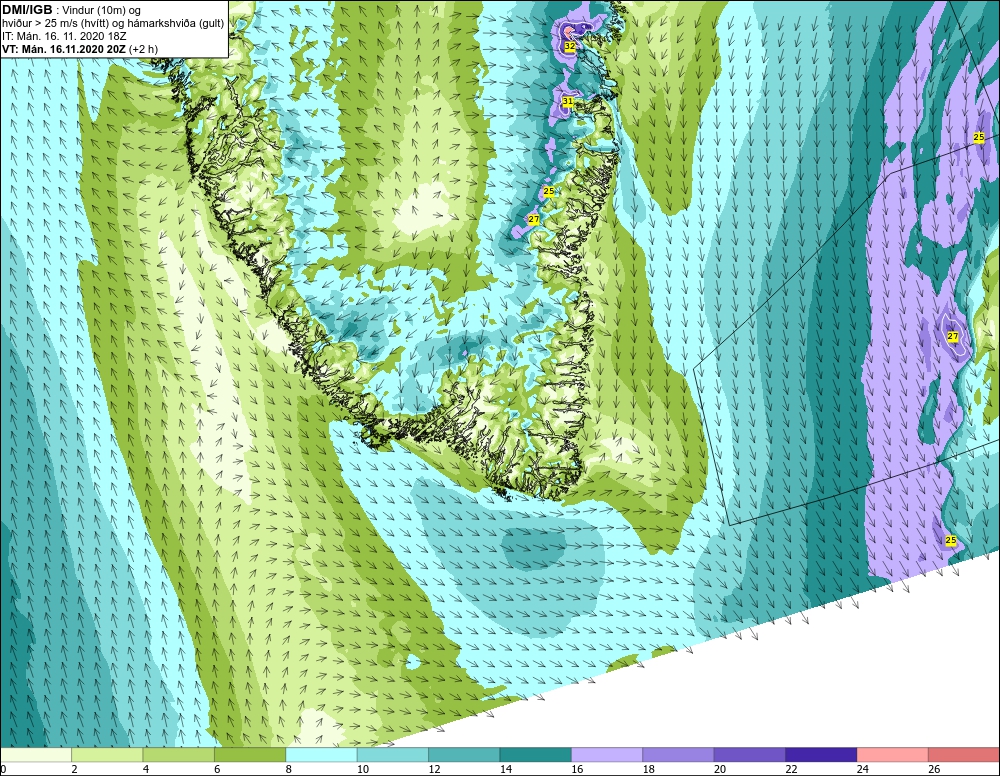Click the valid time 'VT: Mán. 16.11.2020 20Z'
Screen dimensions: 1000x776
(64, 49)
